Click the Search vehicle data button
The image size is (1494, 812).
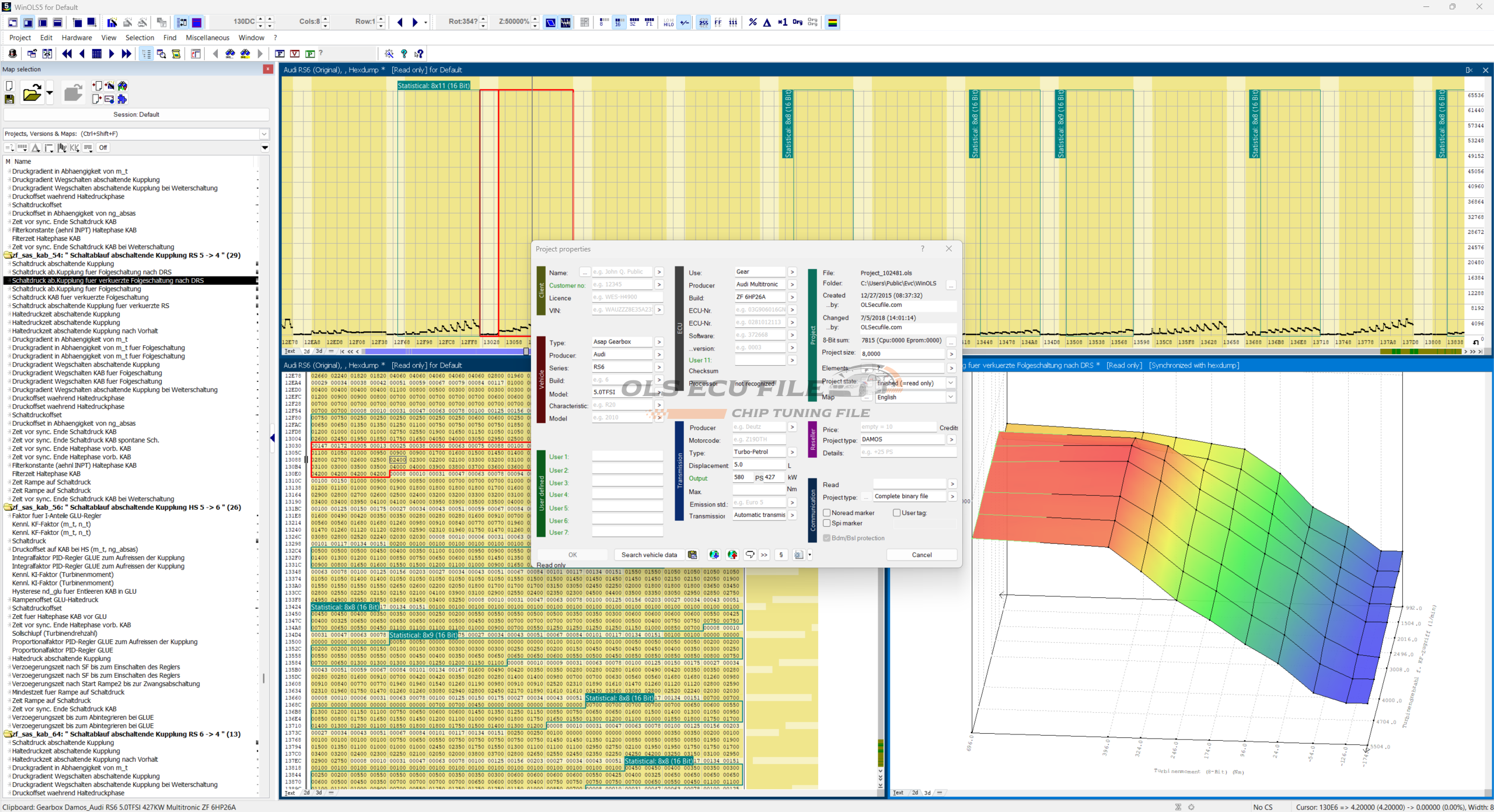(x=649, y=555)
